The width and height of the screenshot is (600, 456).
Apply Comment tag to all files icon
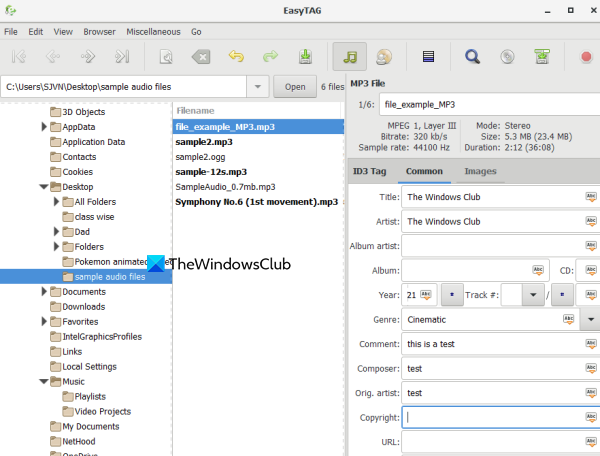591,344
